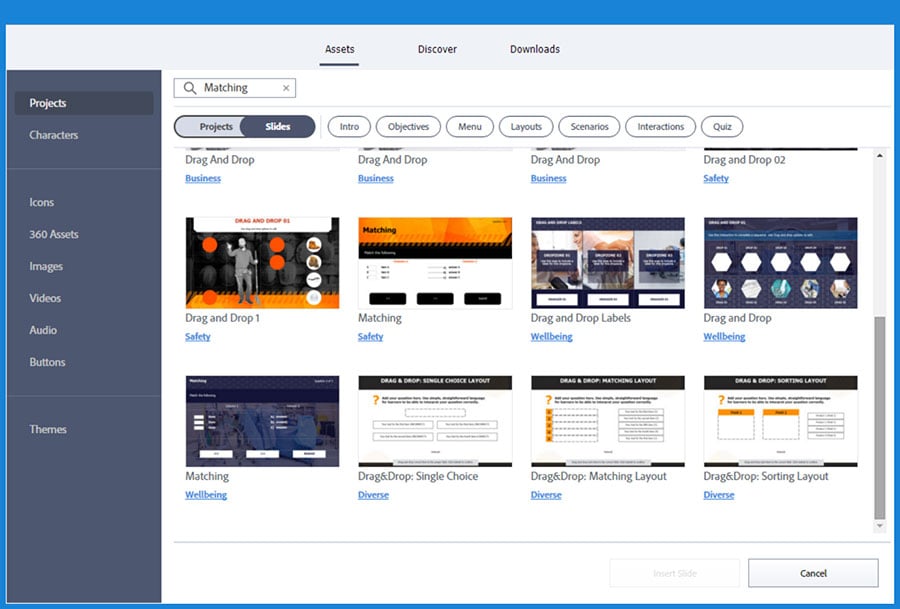Clear the Matching search text
This screenshot has height=609, width=900.
[286, 88]
